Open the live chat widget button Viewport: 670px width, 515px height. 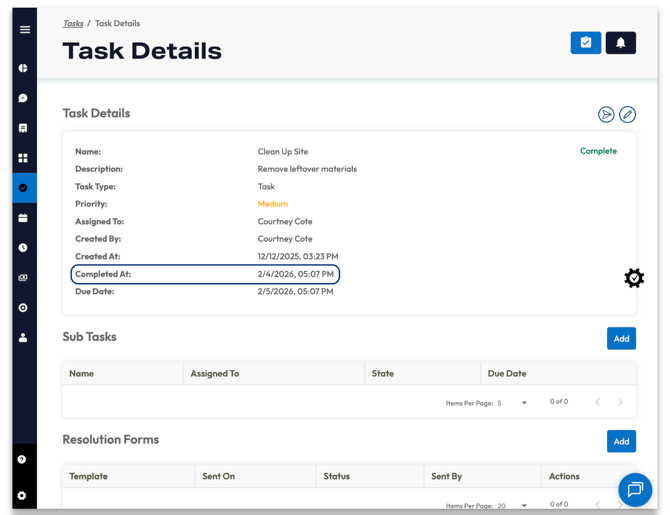coord(635,490)
